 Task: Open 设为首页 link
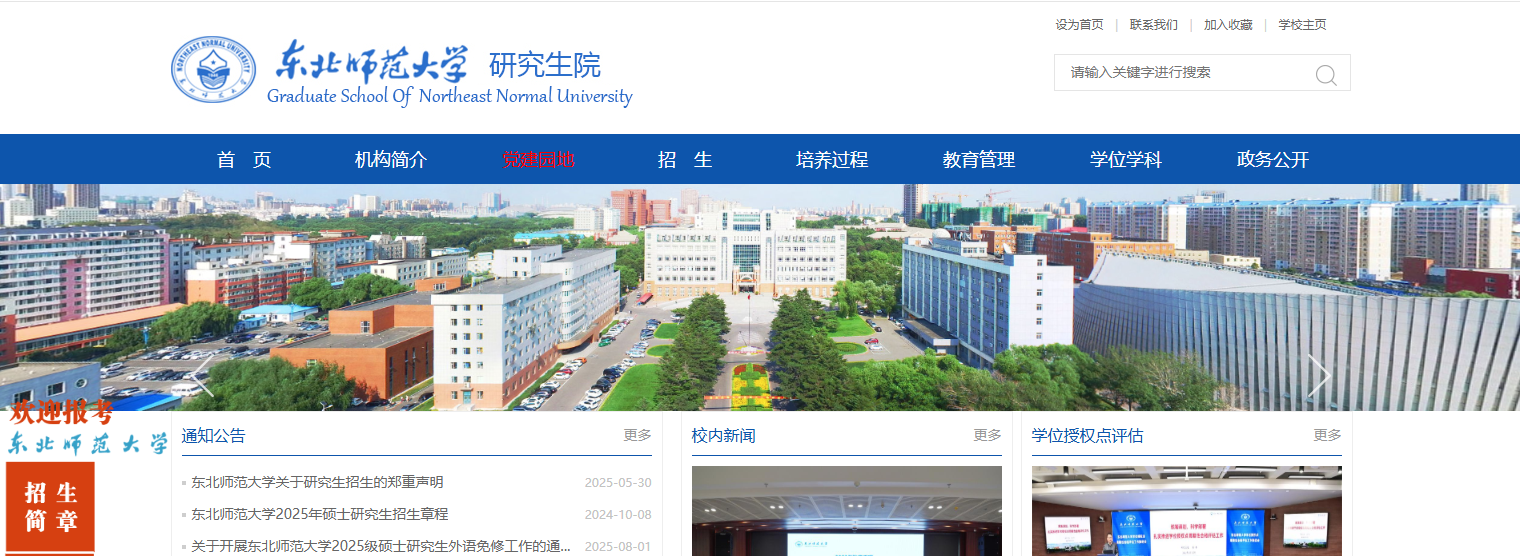1079,25
